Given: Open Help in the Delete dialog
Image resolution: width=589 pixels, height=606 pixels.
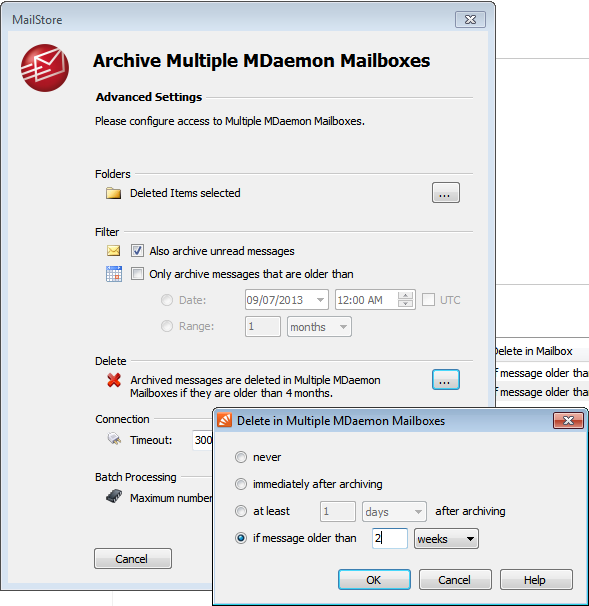Looking at the screenshot, I should (x=536, y=580).
